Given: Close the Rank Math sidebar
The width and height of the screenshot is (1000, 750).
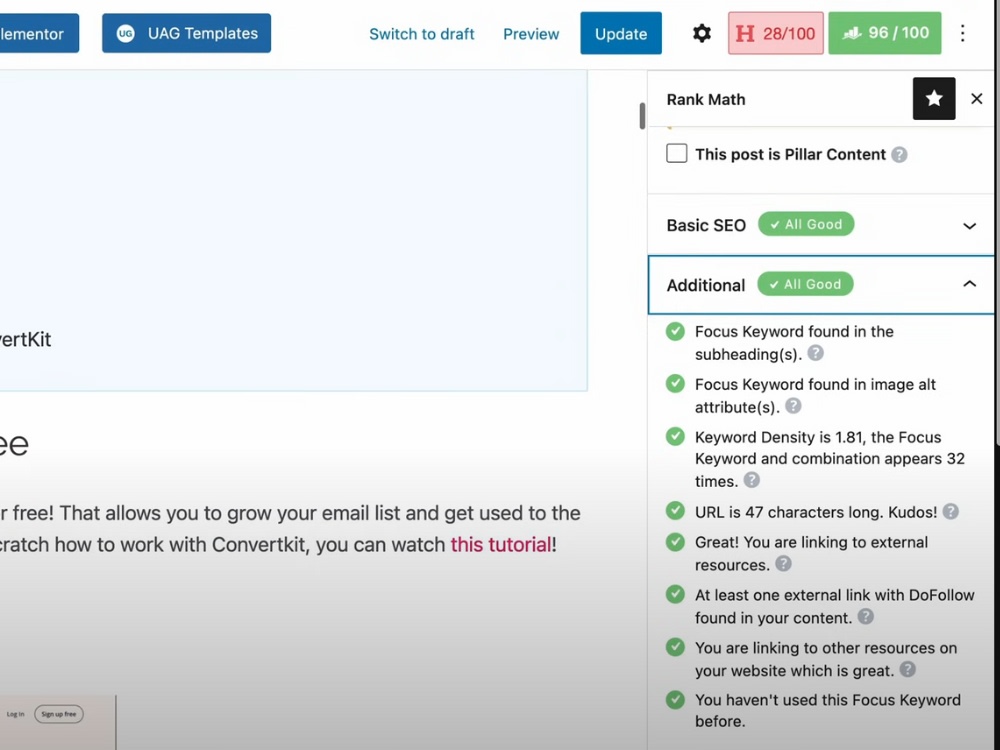Looking at the screenshot, I should [x=976, y=99].
